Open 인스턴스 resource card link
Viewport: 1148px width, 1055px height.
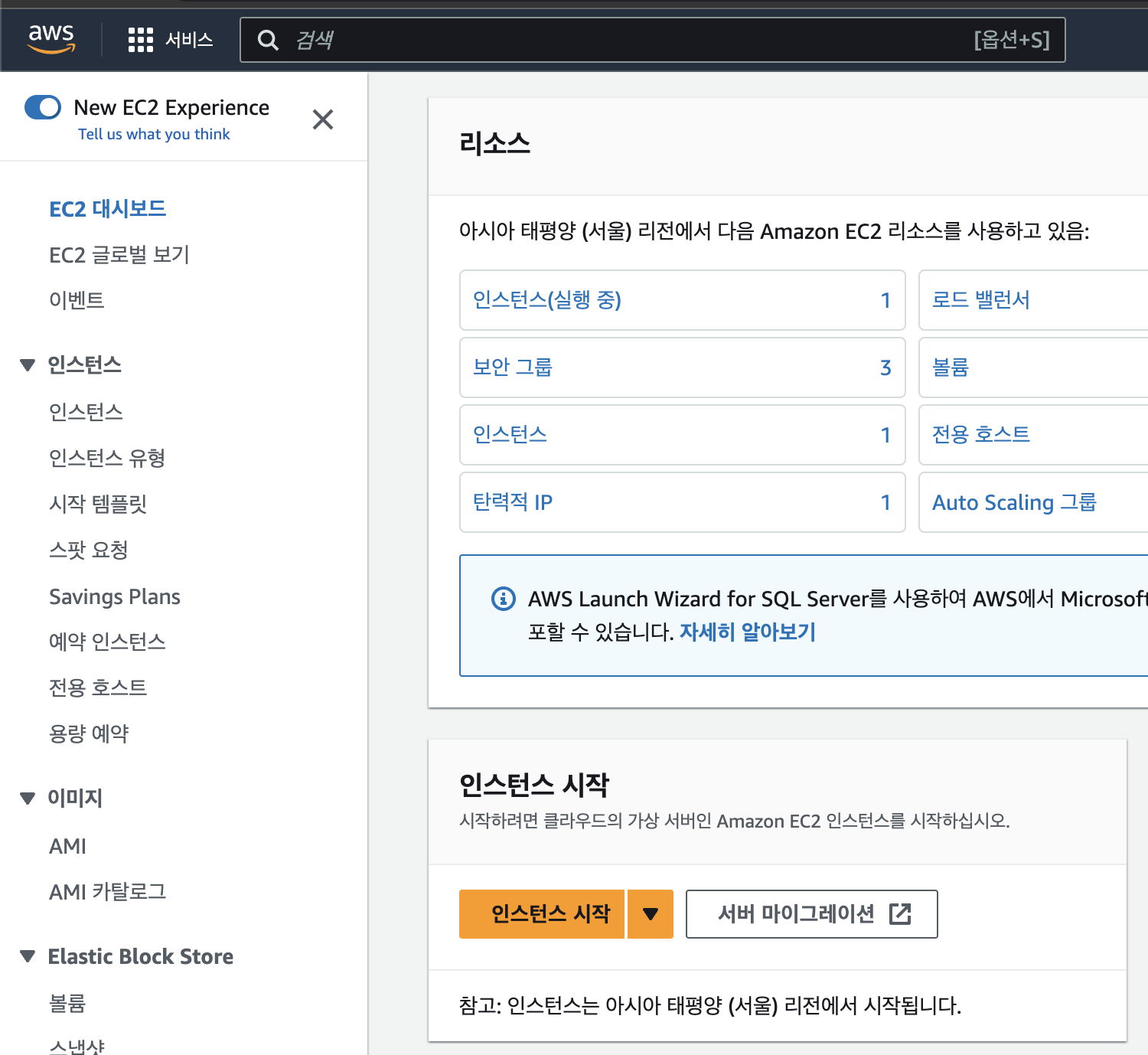point(510,434)
